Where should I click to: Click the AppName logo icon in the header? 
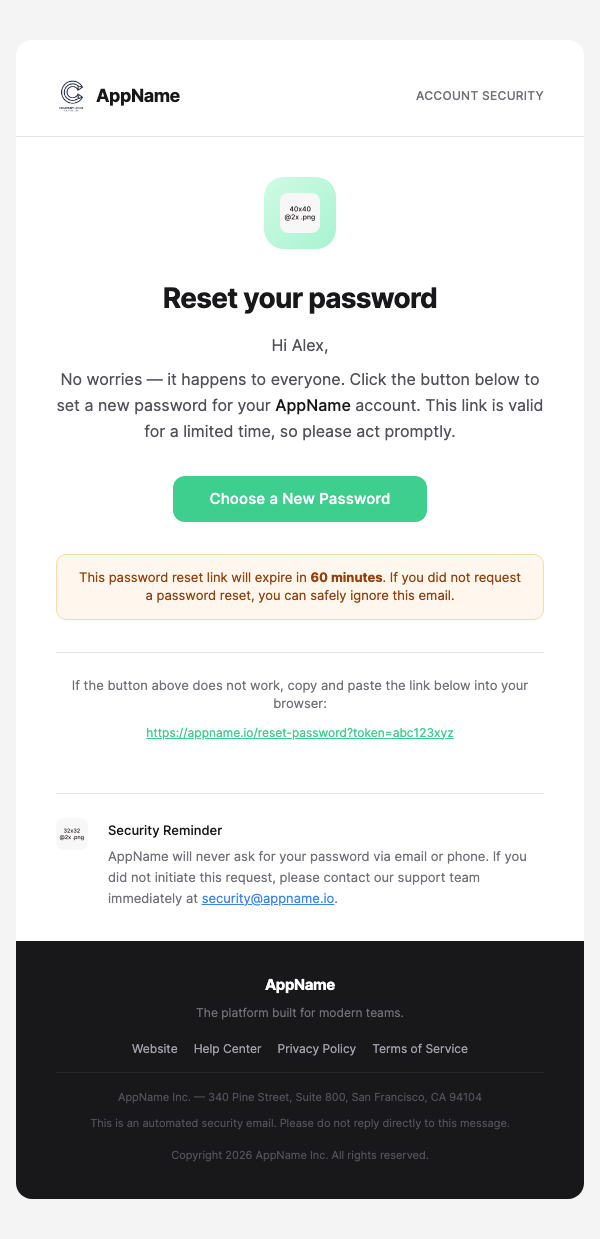click(71, 95)
